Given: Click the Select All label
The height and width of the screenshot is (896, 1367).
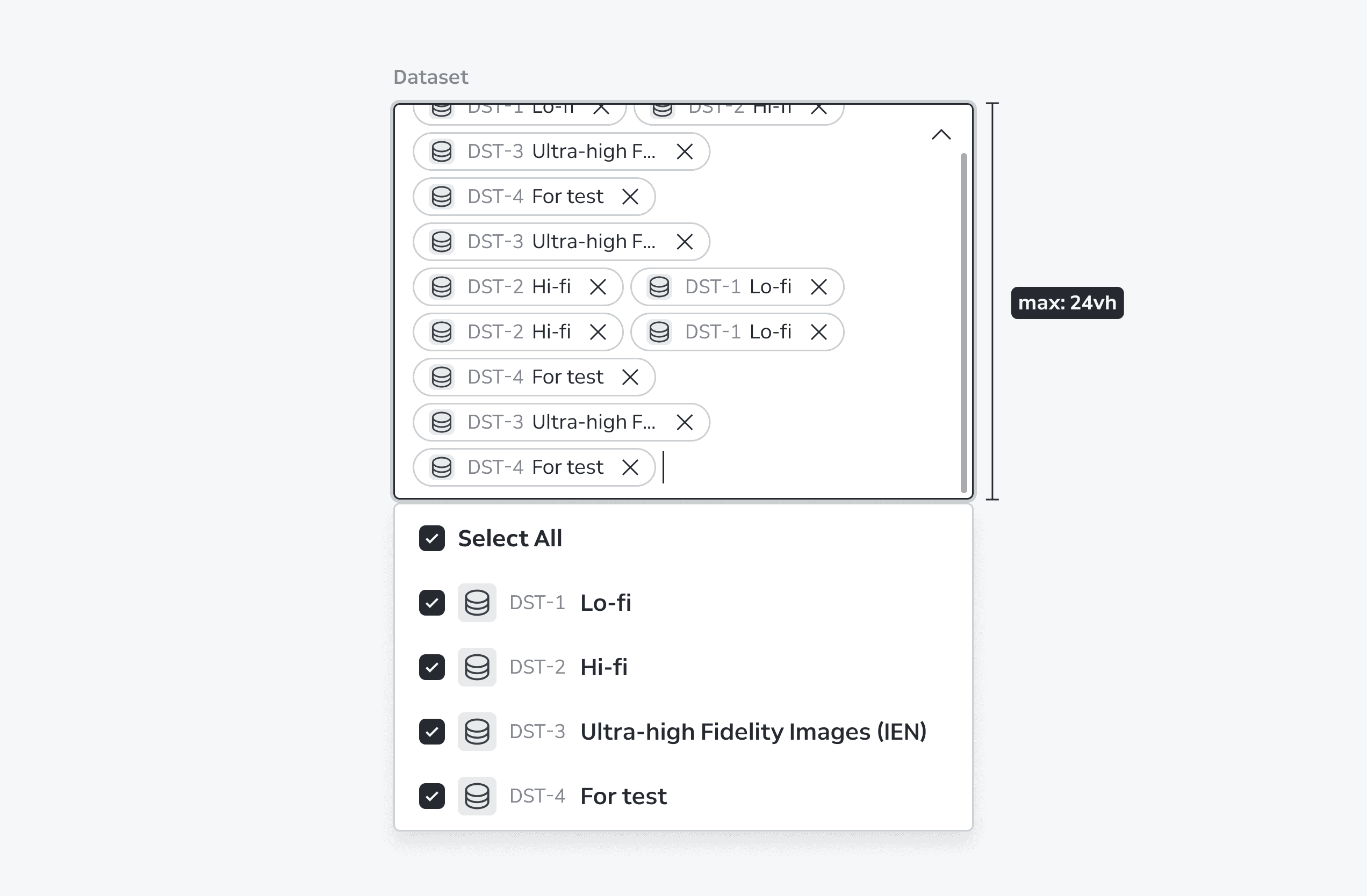Looking at the screenshot, I should coord(510,539).
